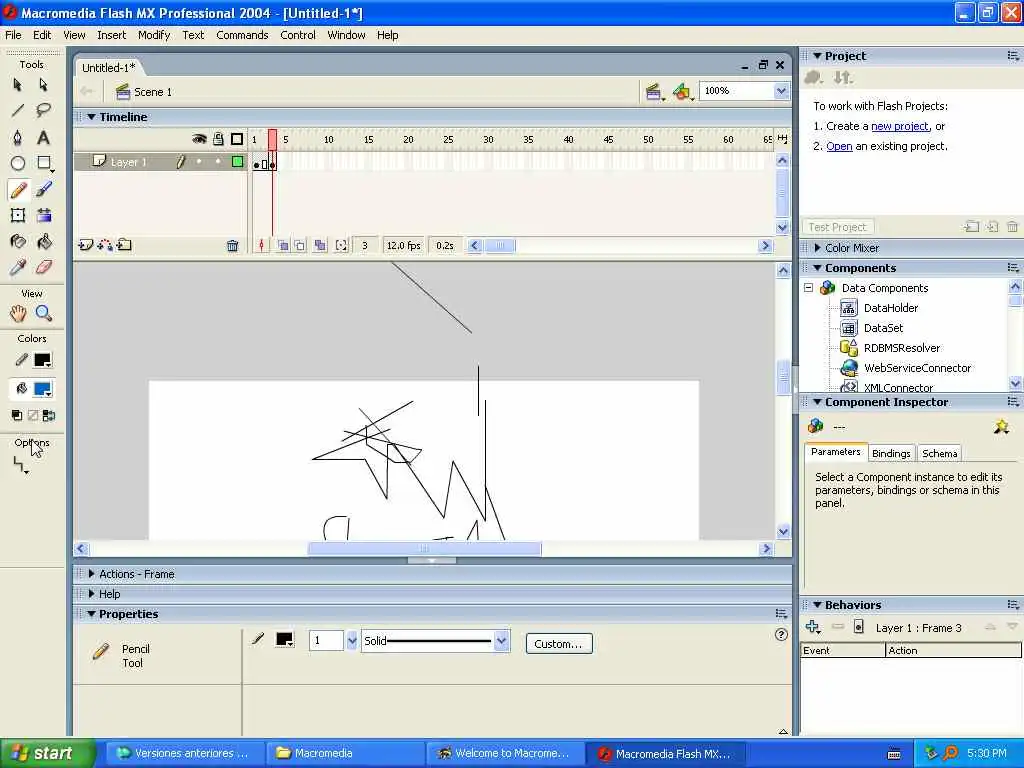Collapse Data Components tree node
The image size is (1024, 768).
pyautogui.click(x=808, y=287)
